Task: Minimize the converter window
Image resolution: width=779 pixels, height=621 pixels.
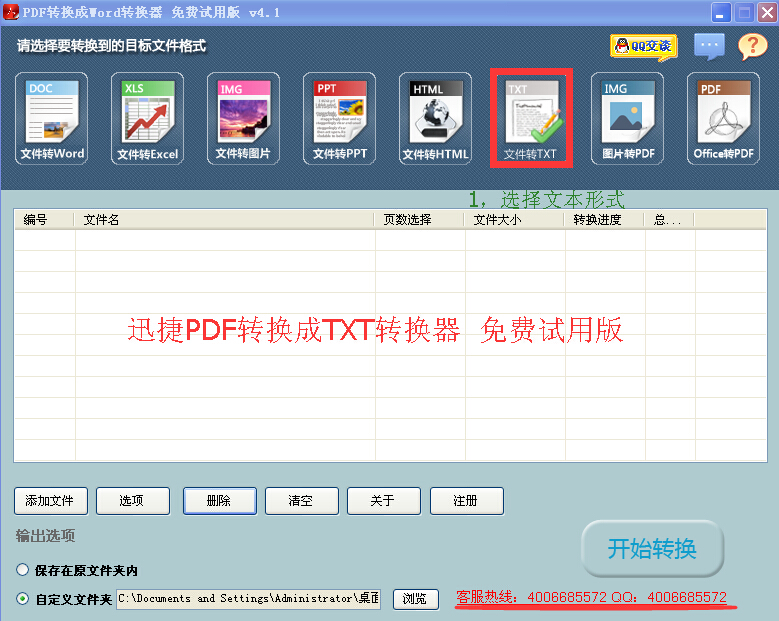Action: [x=720, y=12]
